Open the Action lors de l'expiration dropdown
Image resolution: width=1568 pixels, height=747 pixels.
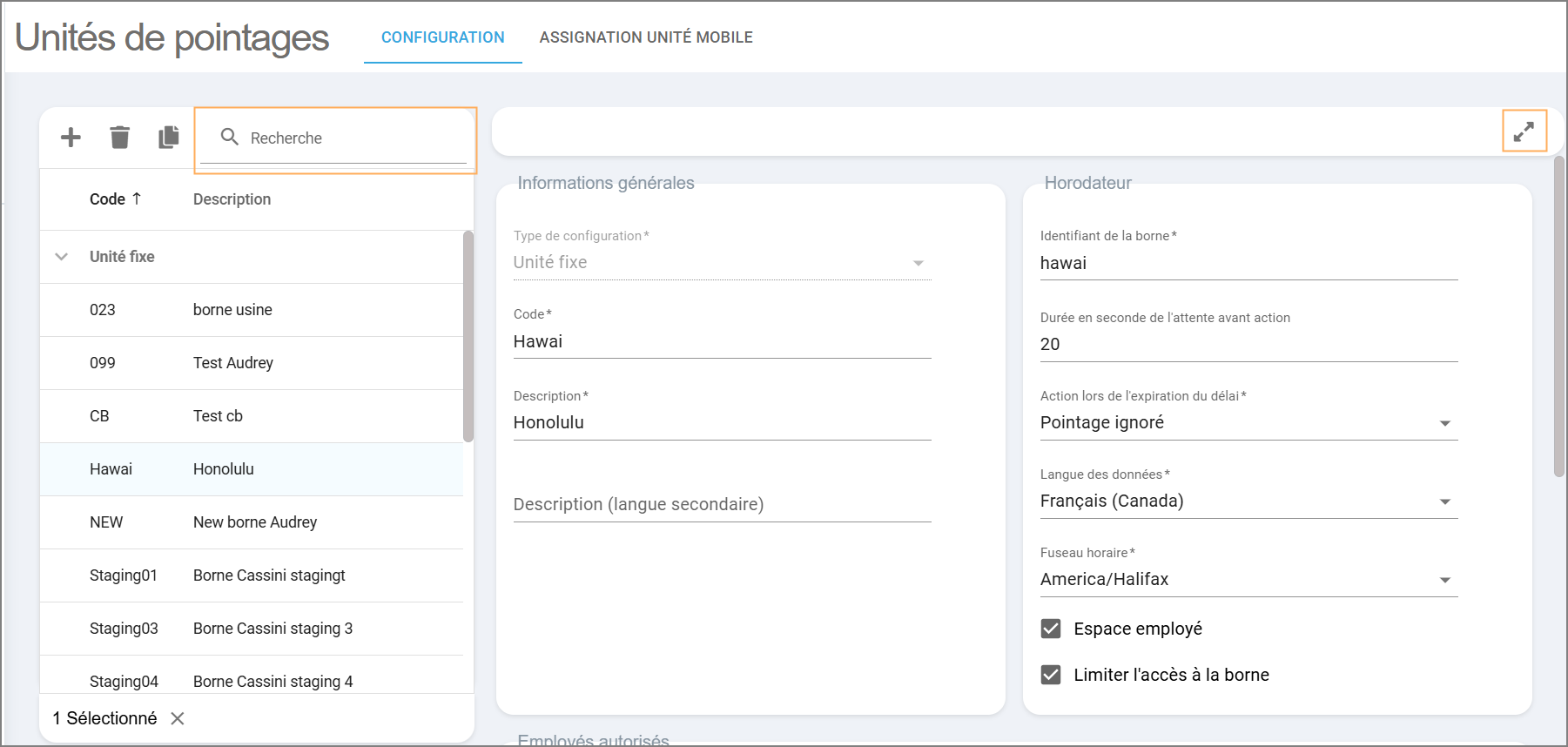pyautogui.click(x=1444, y=423)
